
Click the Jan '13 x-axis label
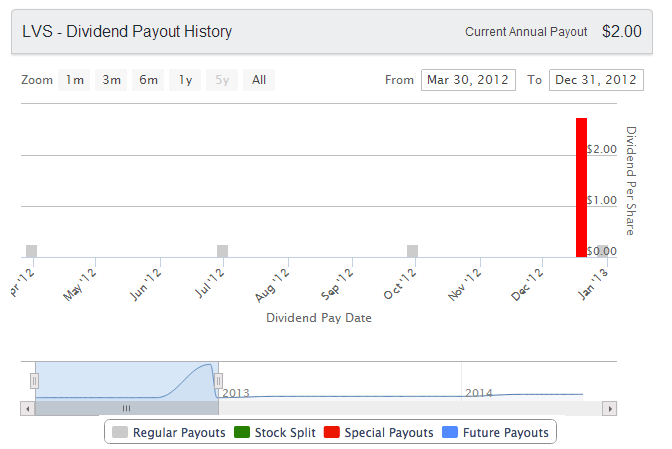click(x=592, y=284)
